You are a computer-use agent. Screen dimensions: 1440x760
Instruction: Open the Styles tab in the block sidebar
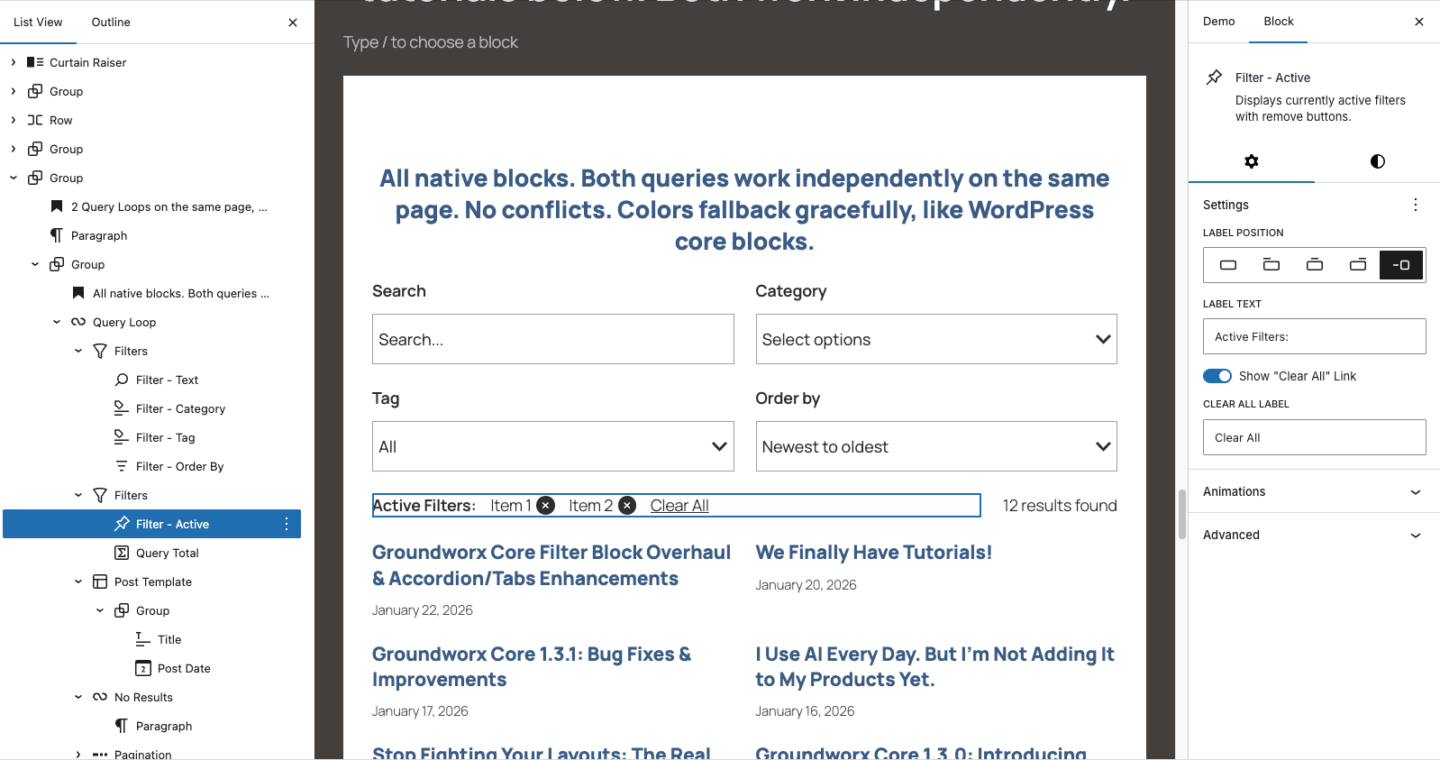pyautogui.click(x=1377, y=161)
